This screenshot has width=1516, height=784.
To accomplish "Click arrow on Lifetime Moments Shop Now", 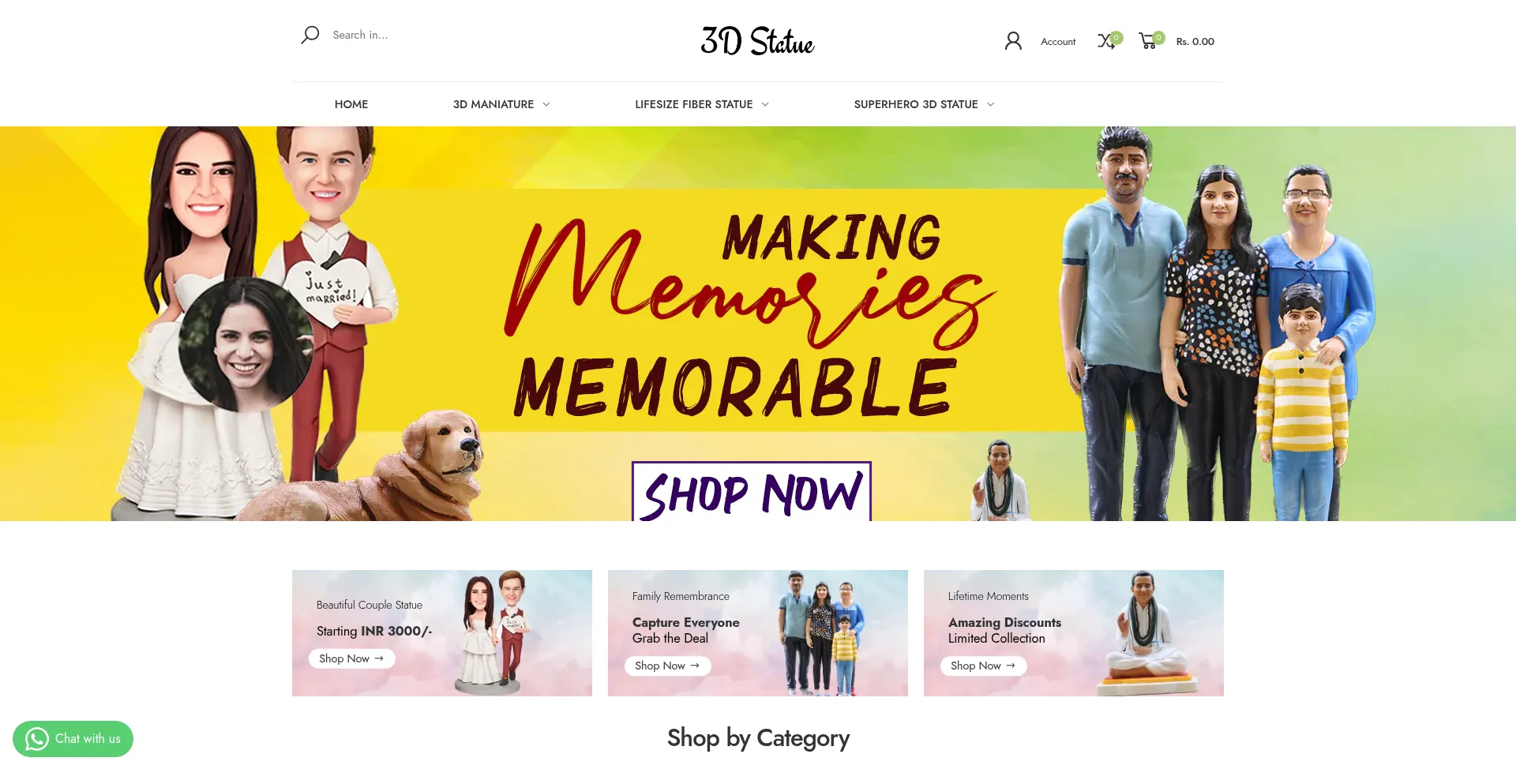I will [x=1011, y=666].
